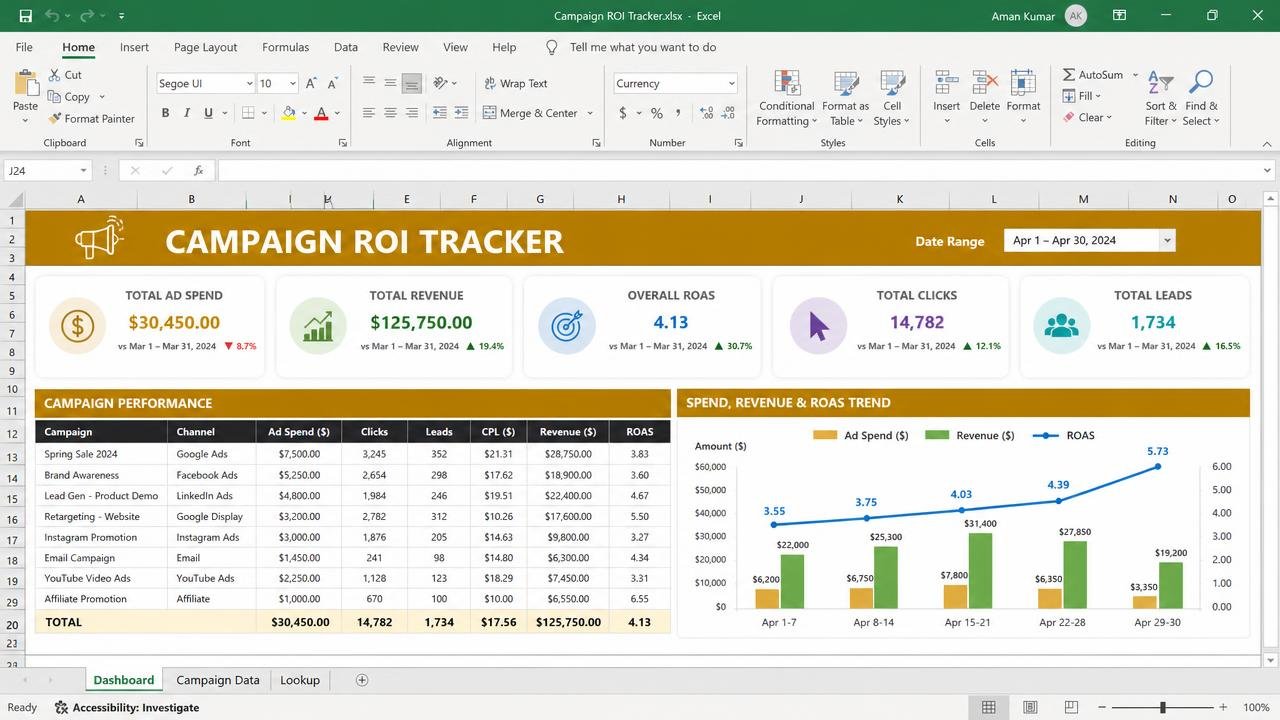Open the Page Layout ribbon tab
1280x720 pixels.
[x=205, y=47]
